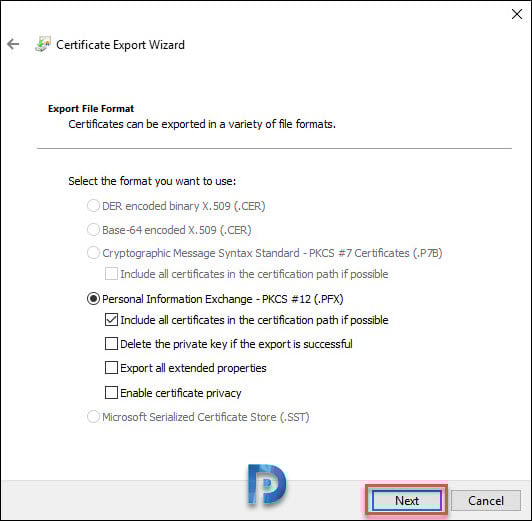Click the Export File Format heading
This screenshot has height=521, width=532.
click(x=91, y=109)
